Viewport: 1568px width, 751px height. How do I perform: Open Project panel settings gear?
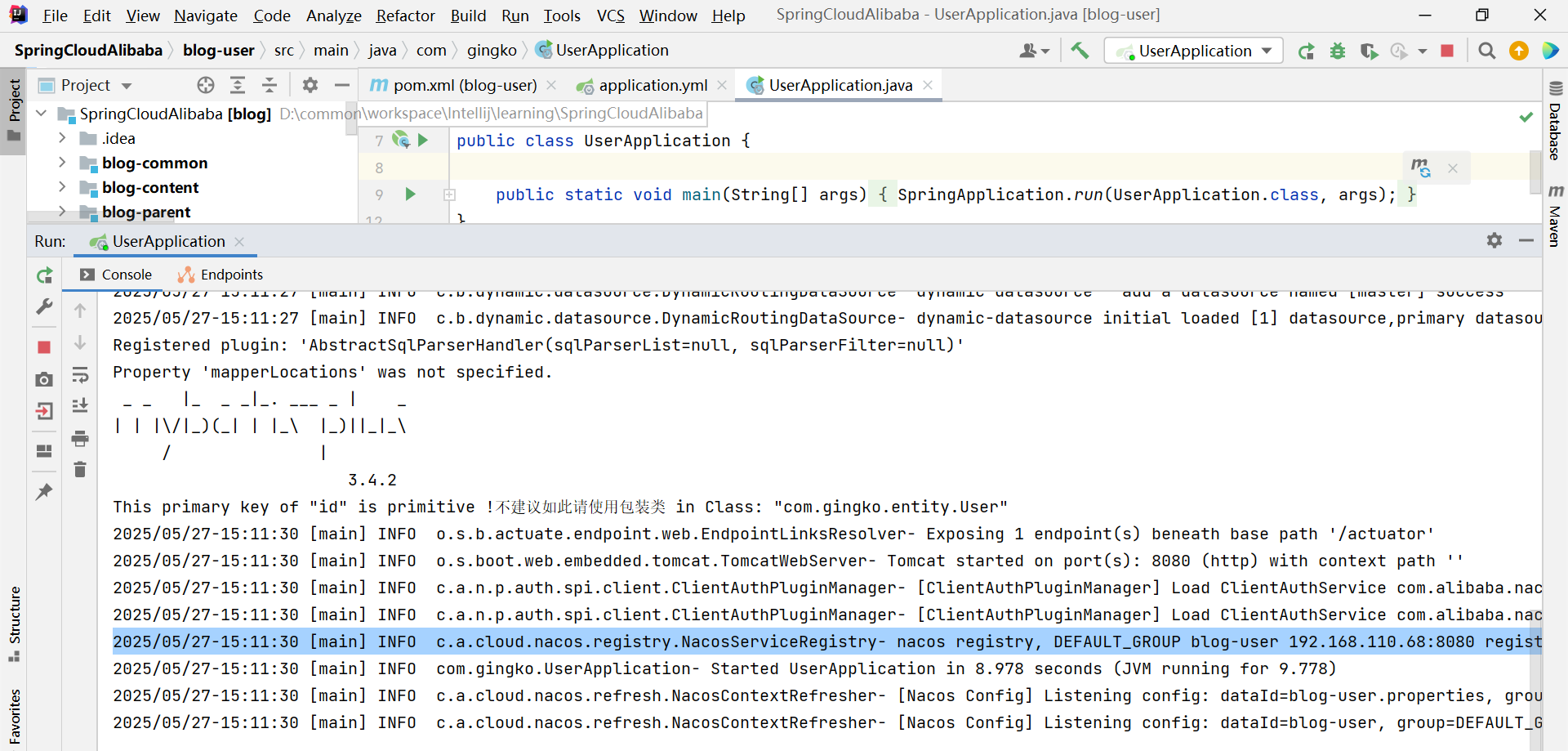click(310, 85)
